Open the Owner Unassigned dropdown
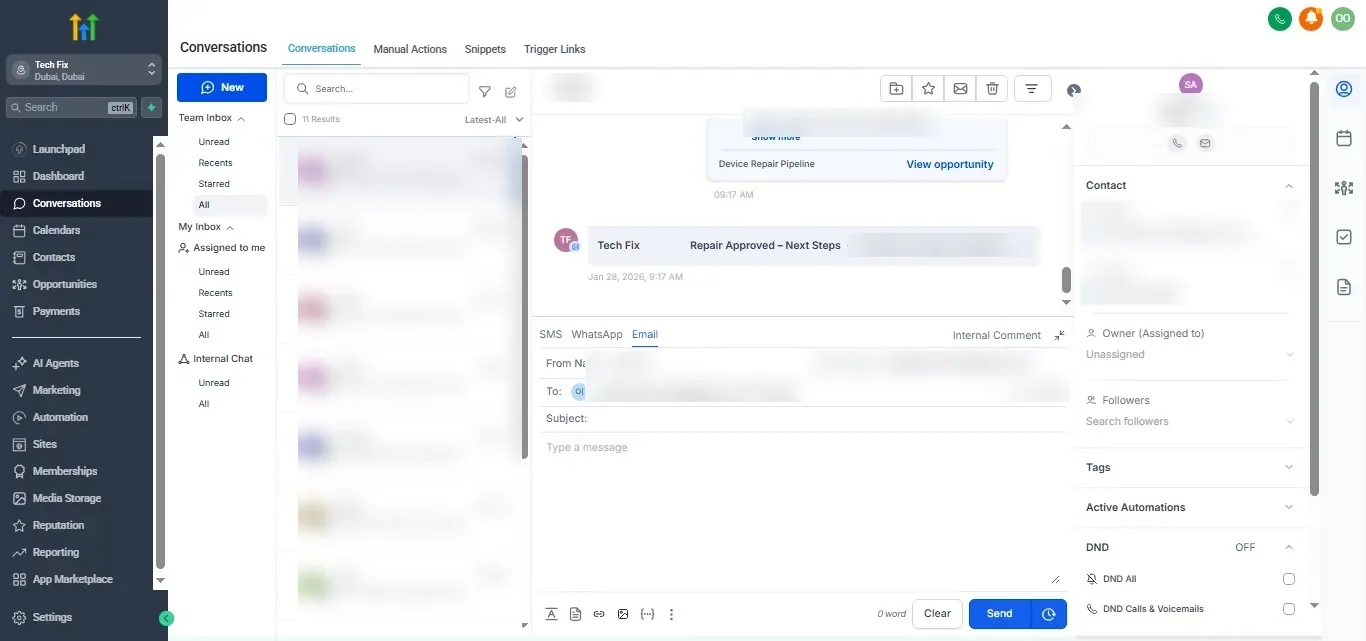This screenshot has width=1366, height=641. tap(1190, 355)
